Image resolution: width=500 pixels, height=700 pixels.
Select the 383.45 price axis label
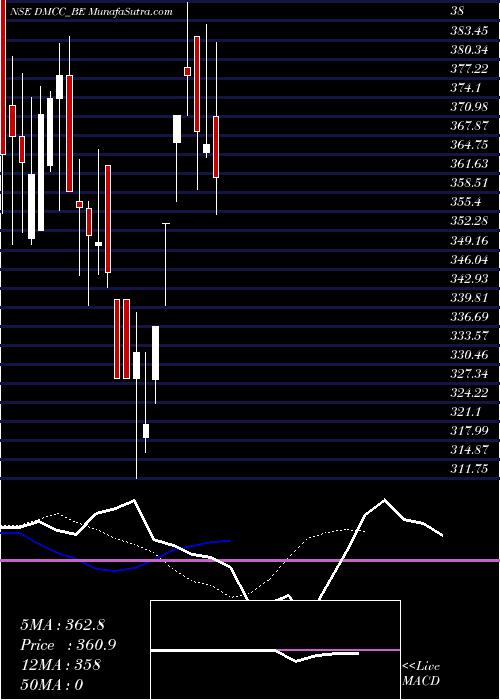tap(469, 31)
